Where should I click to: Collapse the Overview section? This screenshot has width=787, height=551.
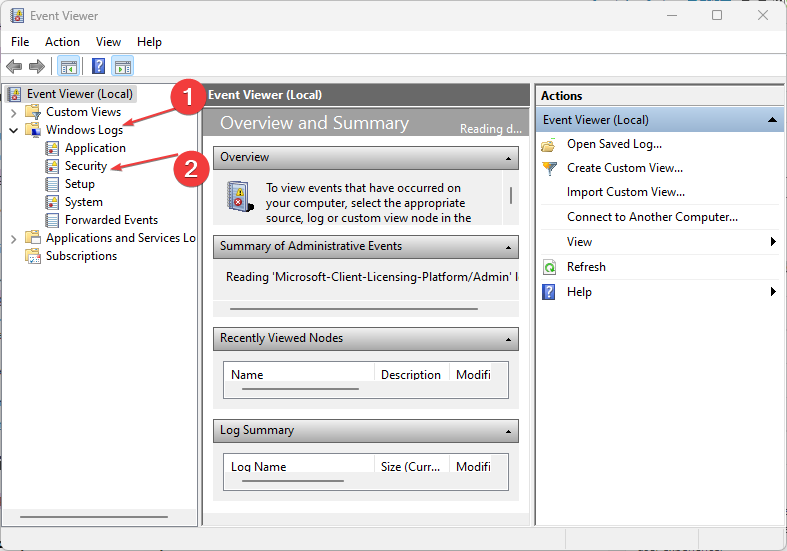click(508, 158)
